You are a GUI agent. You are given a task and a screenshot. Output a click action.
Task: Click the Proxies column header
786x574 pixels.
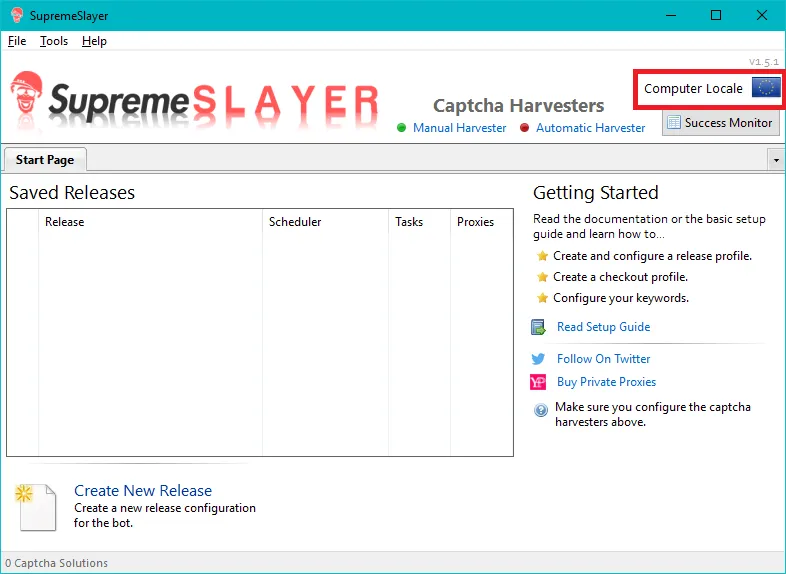click(x=482, y=222)
